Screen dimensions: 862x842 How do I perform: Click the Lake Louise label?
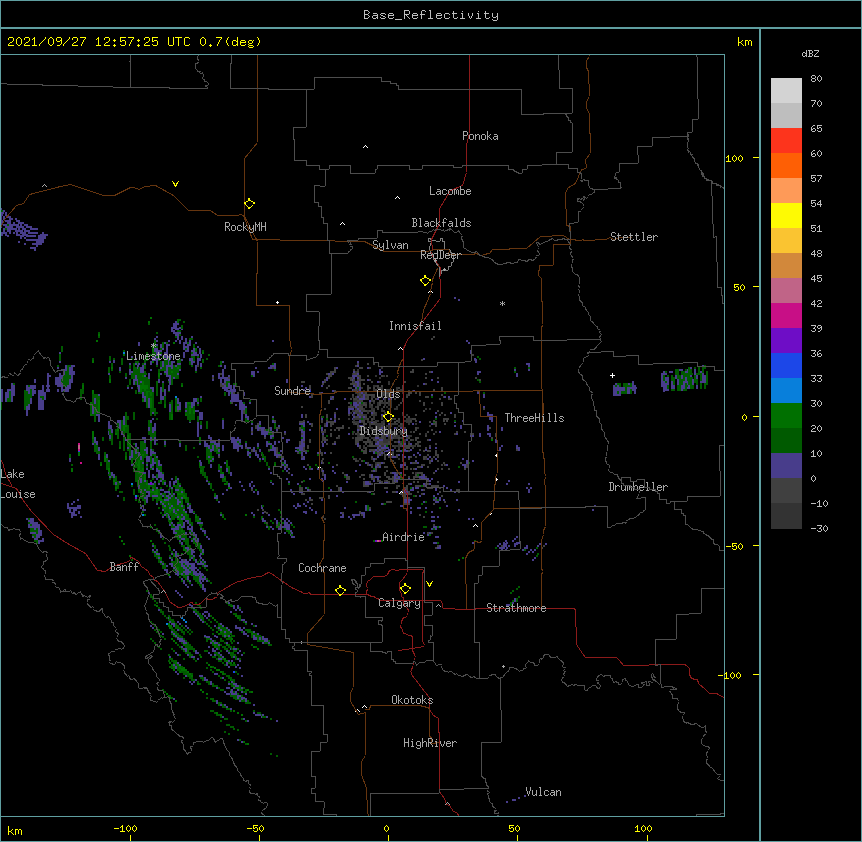(18, 484)
